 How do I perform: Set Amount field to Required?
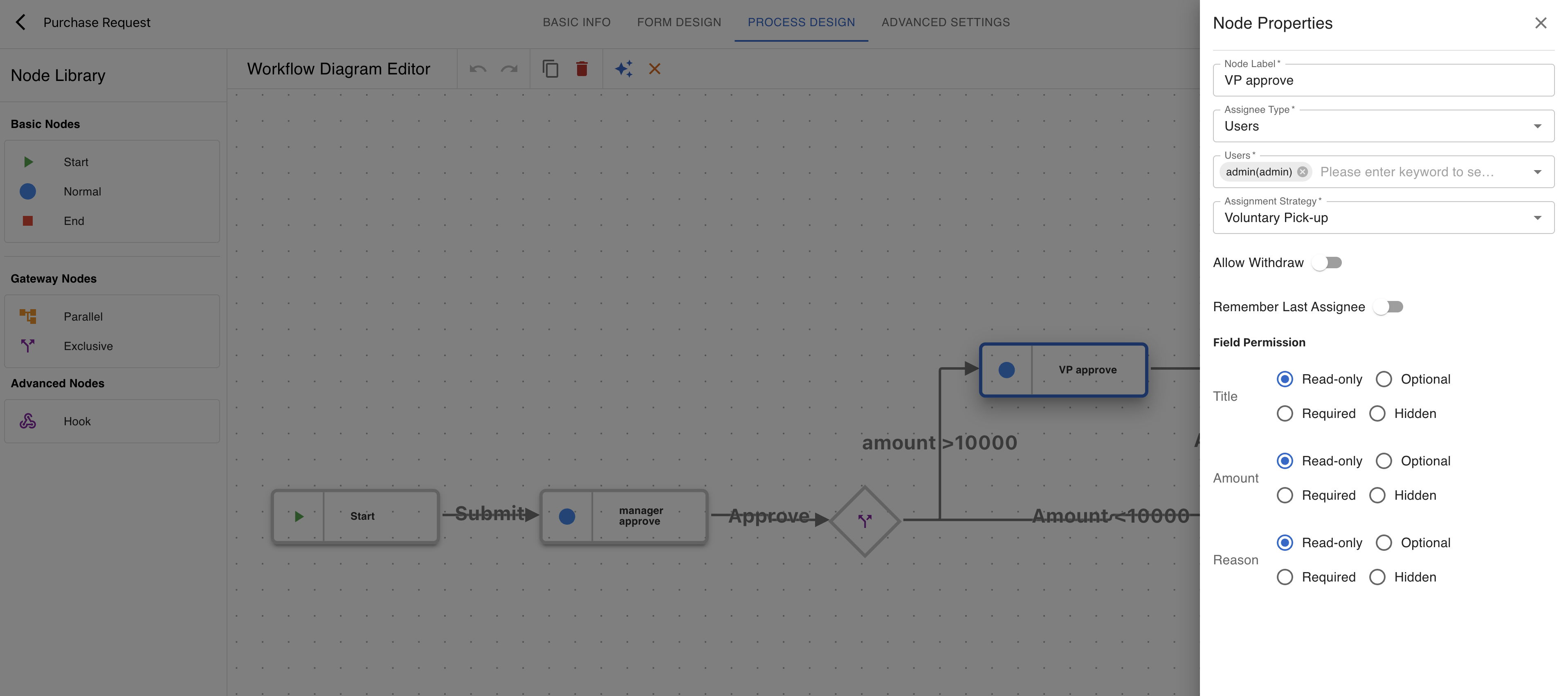[1284, 495]
